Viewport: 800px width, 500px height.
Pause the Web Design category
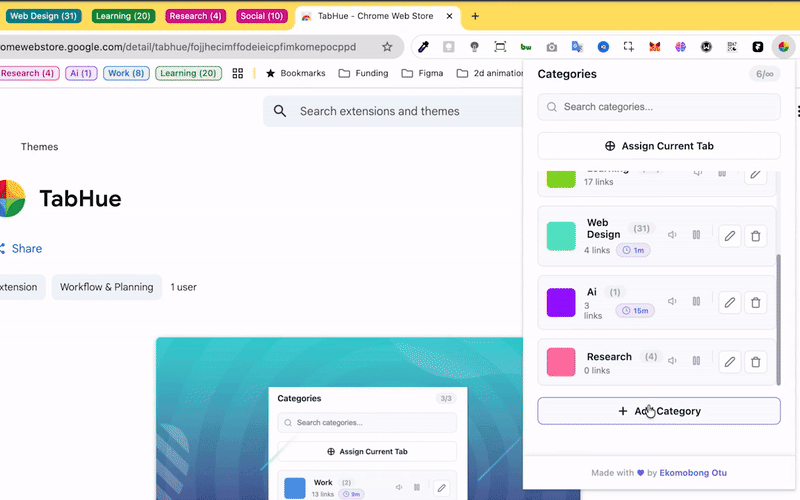[696, 235]
